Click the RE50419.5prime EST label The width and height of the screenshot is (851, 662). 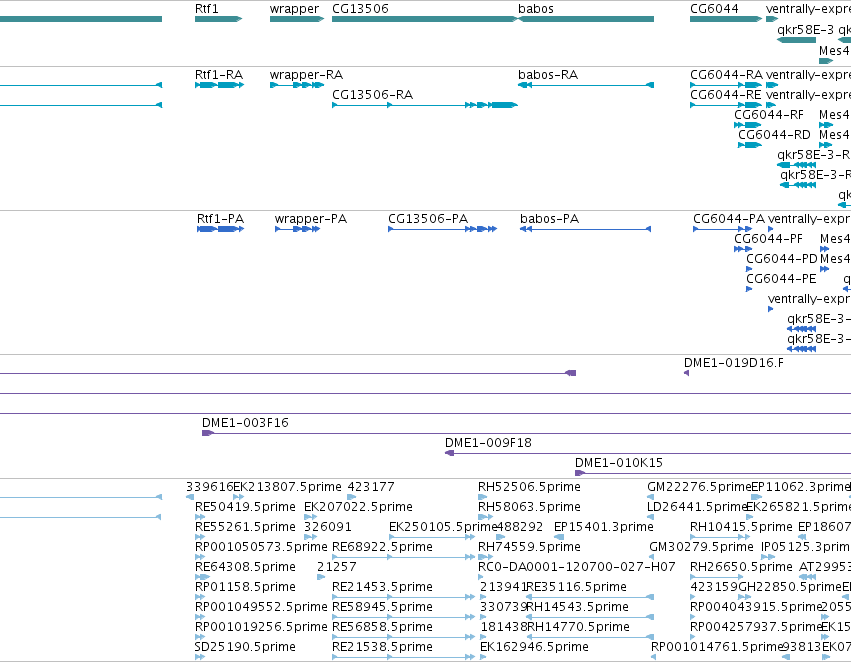coord(245,507)
